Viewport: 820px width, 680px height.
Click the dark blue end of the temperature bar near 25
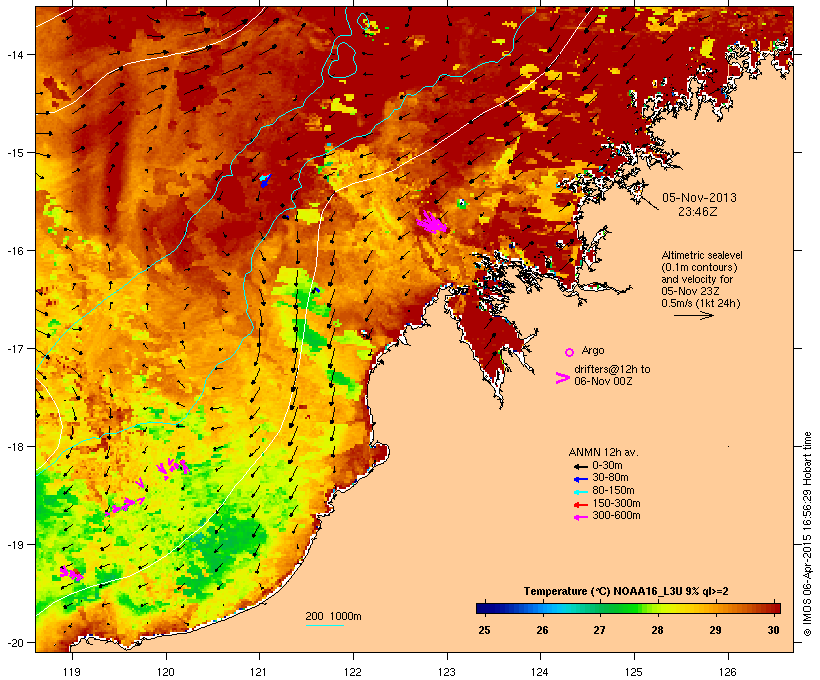point(483,608)
